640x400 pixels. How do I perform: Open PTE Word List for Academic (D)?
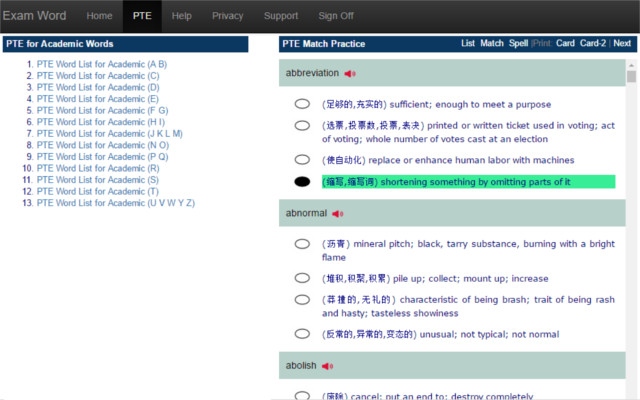pos(98,87)
